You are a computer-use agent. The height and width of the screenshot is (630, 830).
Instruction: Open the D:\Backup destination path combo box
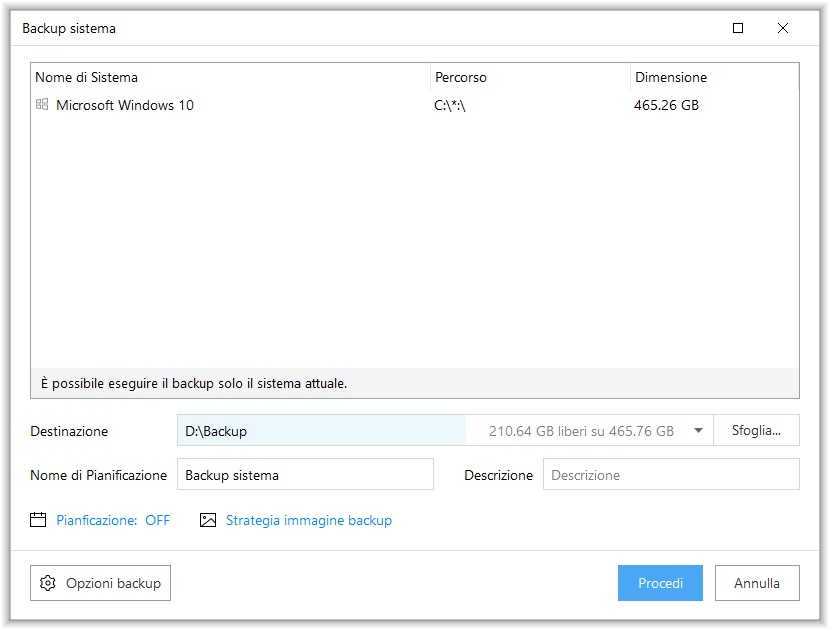[320, 431]
